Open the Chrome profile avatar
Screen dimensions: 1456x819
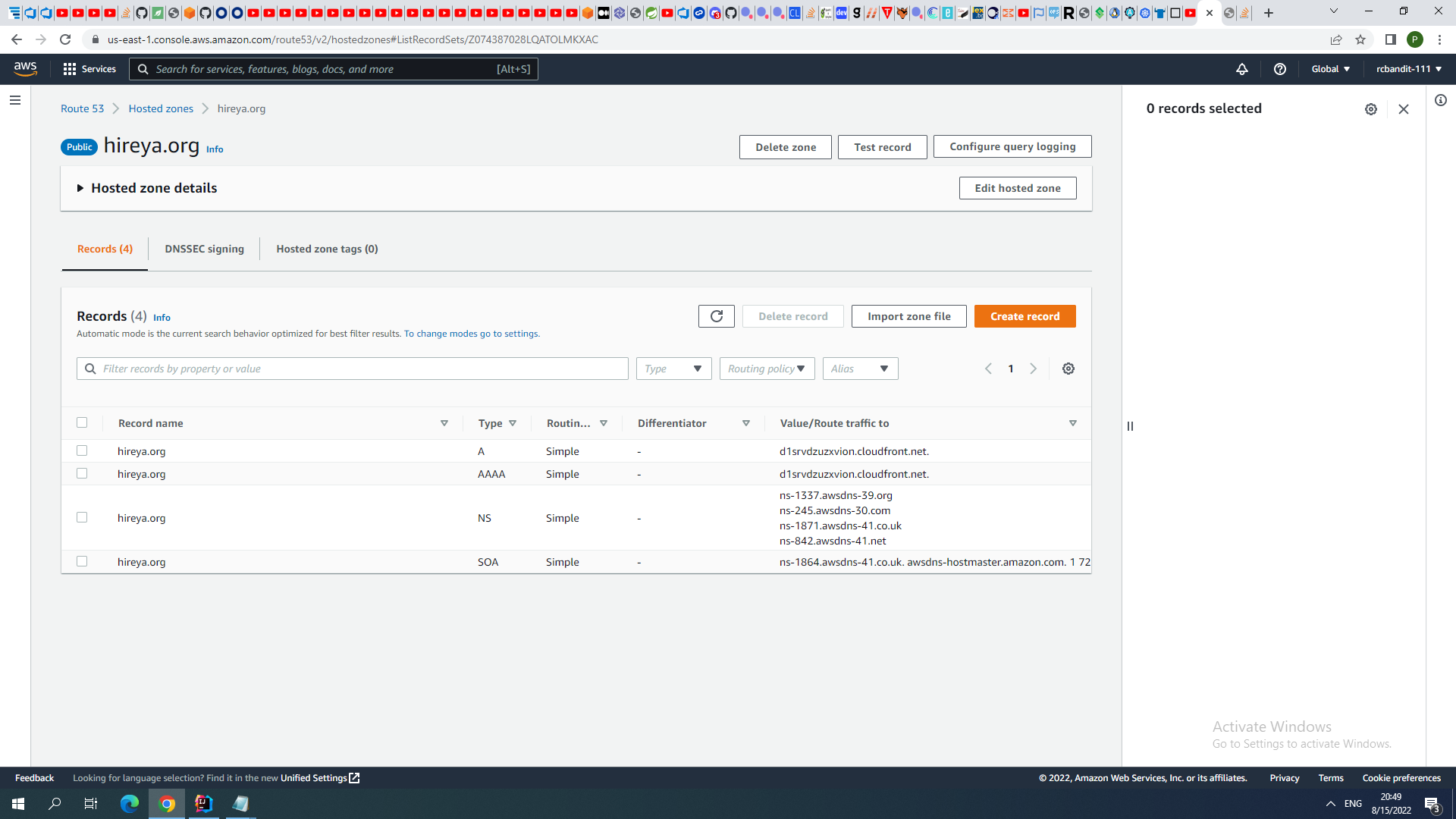pyautogui.click(x=1415, y=39)
